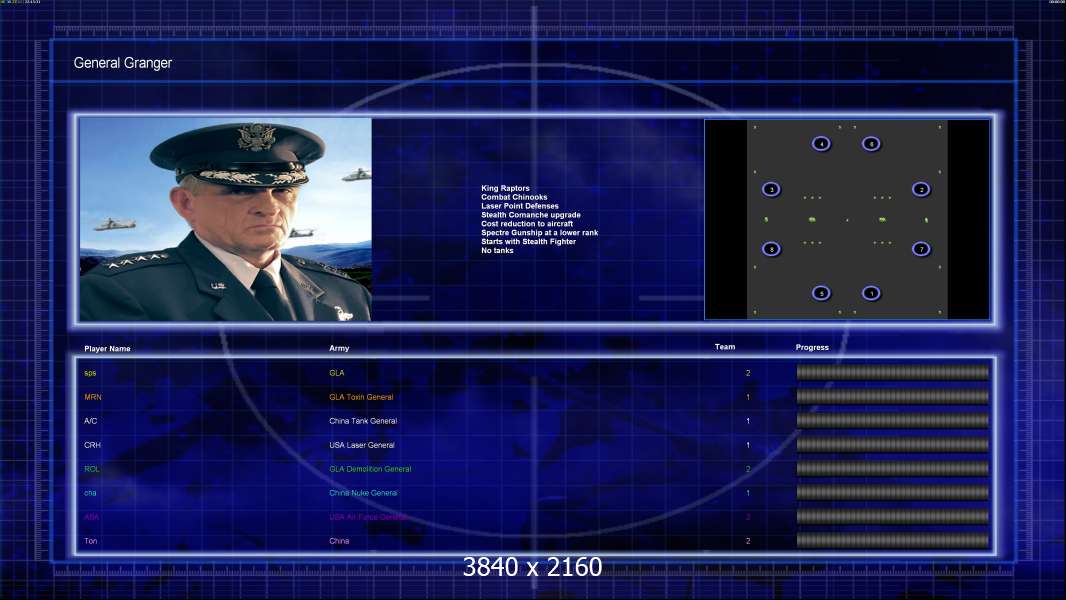Click team number 1 in A/C row

pos(748,421)
